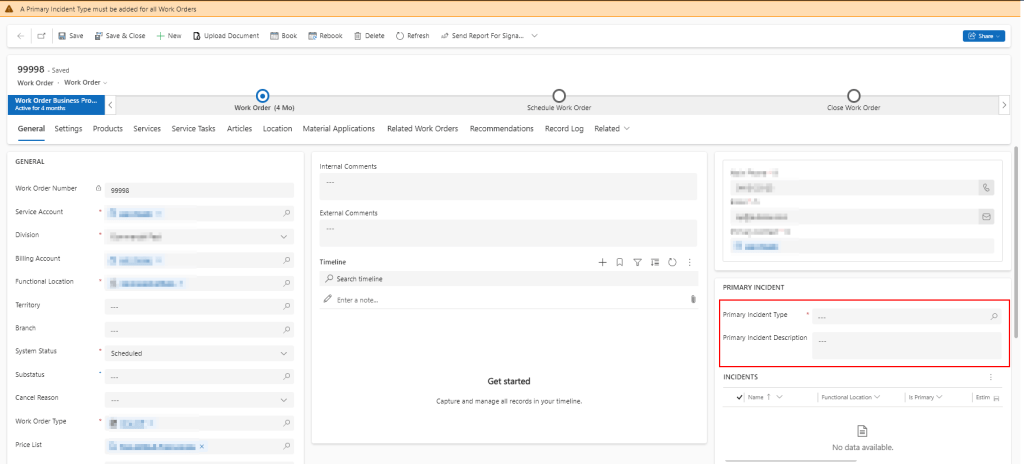Click the phone call icon in contact card
The width and height of the screenshot is (1024, 464).
[x=986, y=187]
